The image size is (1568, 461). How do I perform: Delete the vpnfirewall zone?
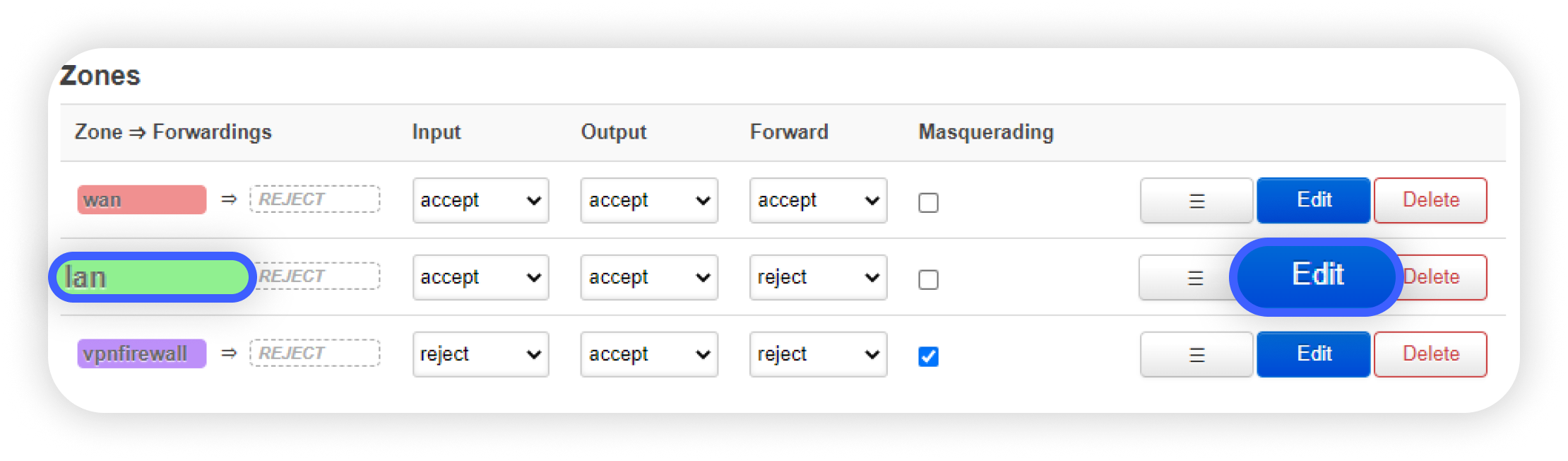coord(1430,354)
